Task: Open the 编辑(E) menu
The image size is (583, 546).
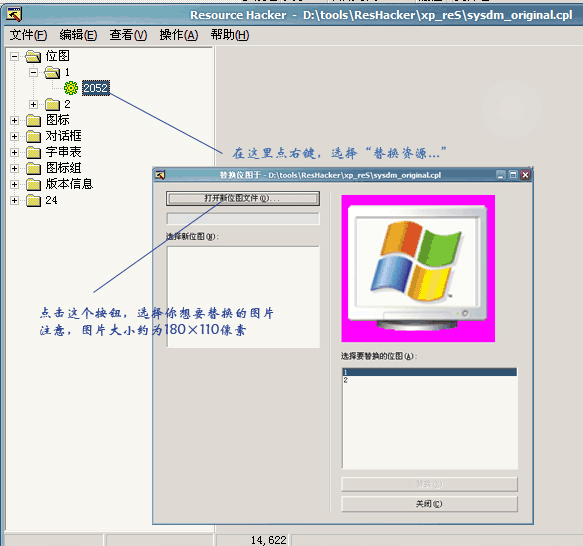Action: click(x=78, y=35)
